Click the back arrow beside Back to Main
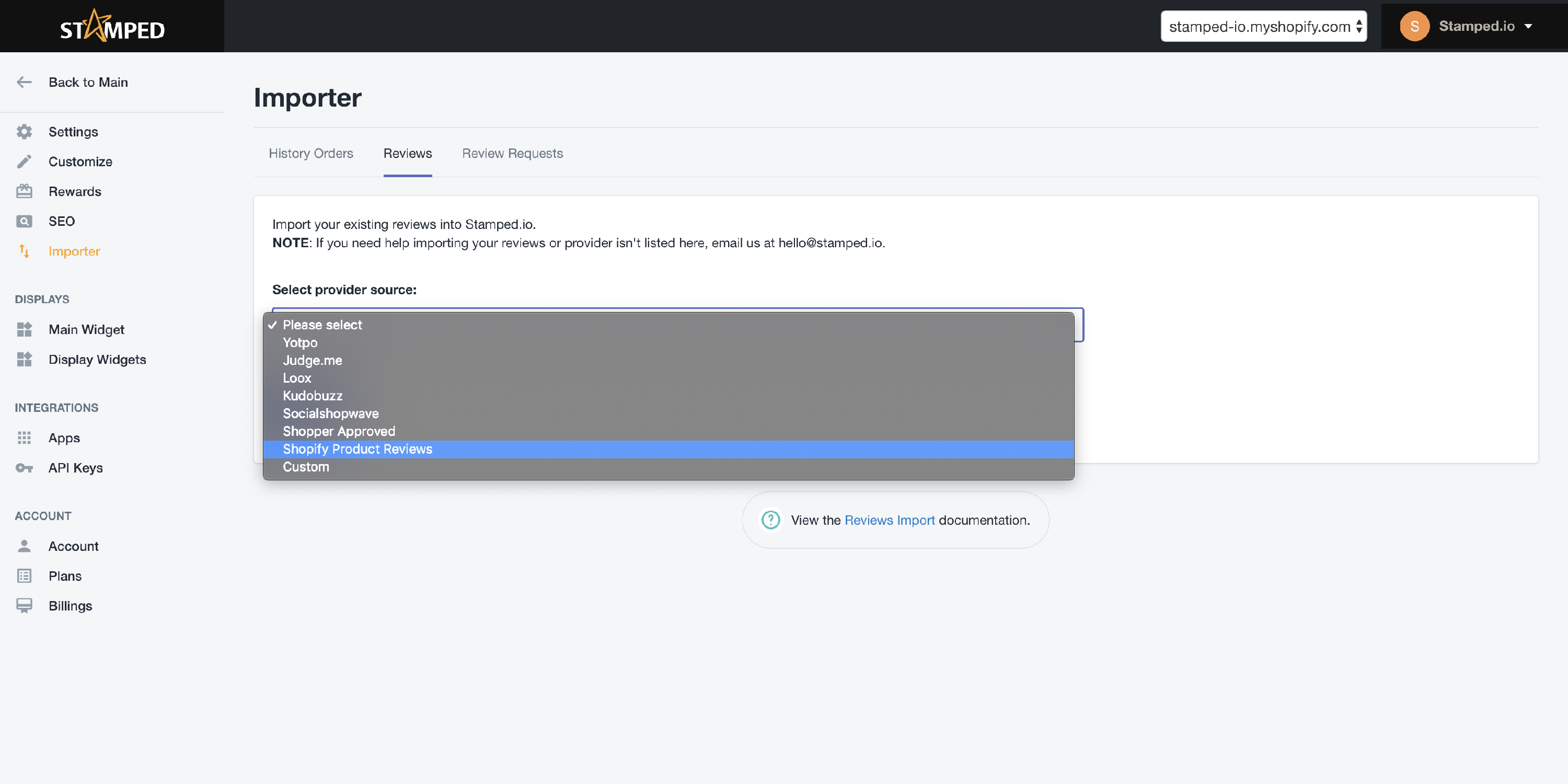This screenshot has height=784, width=1568. coord(25,82)
